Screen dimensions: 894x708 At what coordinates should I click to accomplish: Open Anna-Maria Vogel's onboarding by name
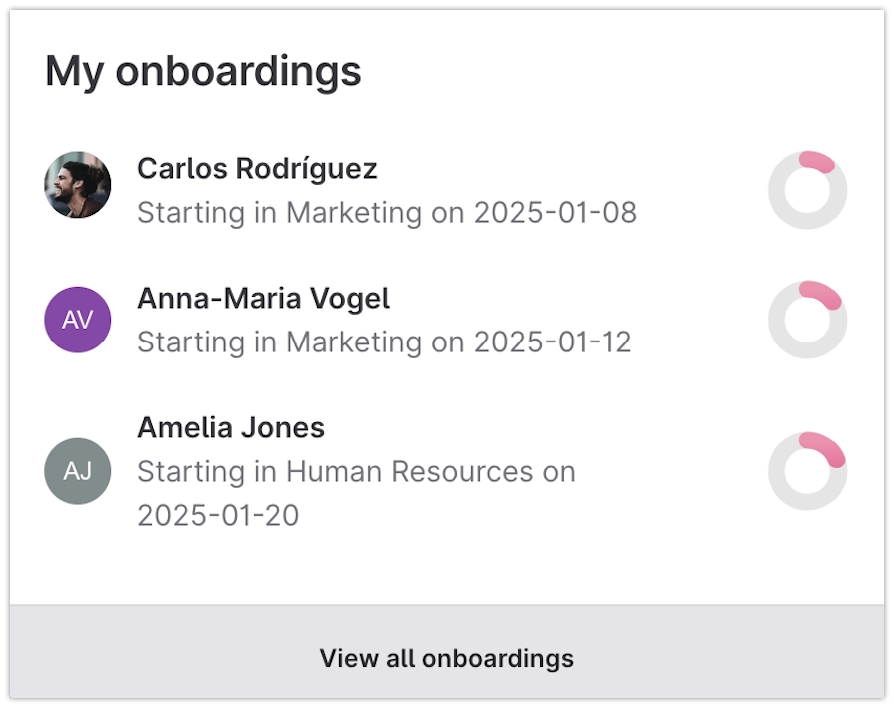[263, 298]
